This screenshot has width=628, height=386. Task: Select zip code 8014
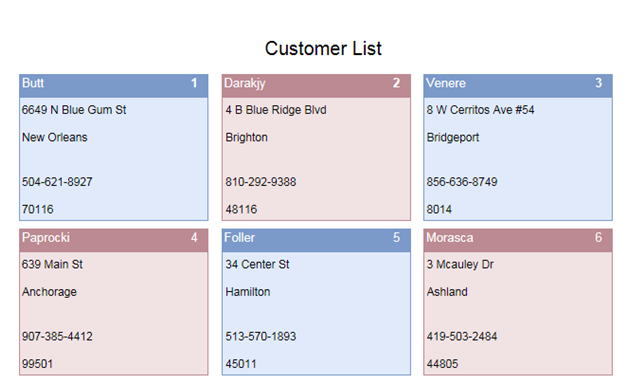click(x=439, y=209)
